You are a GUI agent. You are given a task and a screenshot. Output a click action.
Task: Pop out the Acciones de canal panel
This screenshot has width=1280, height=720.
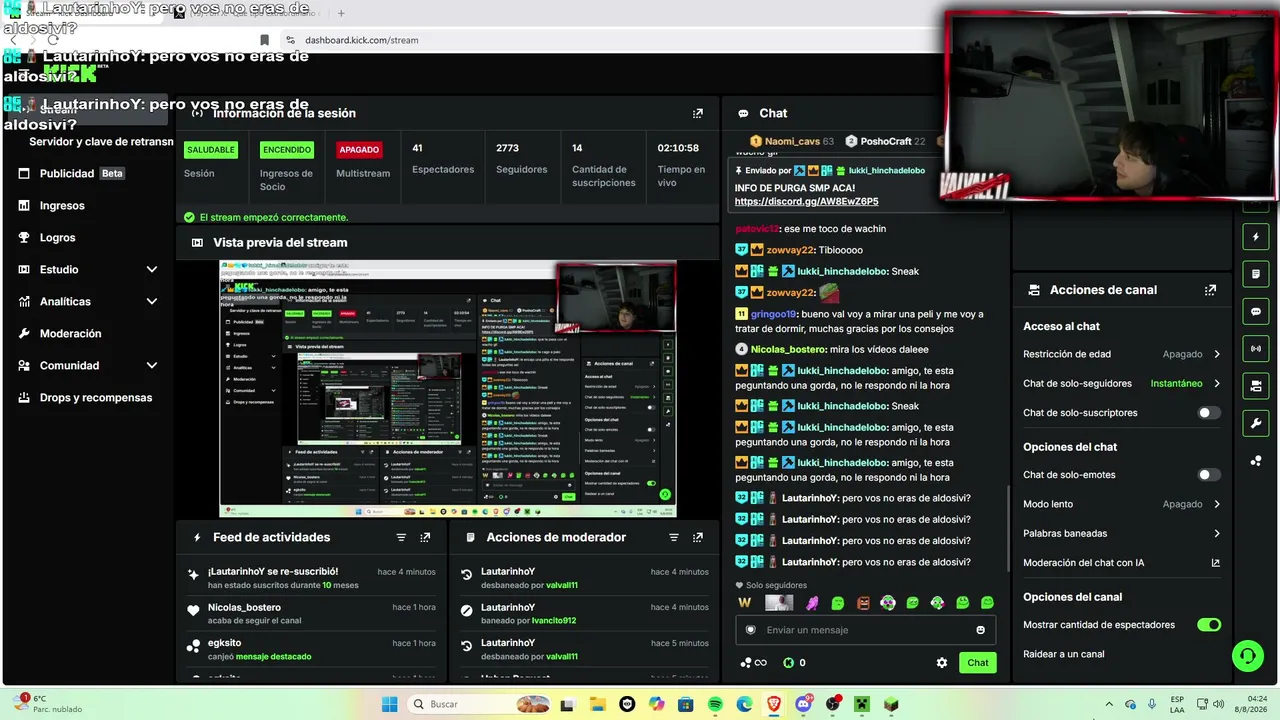1210,290
